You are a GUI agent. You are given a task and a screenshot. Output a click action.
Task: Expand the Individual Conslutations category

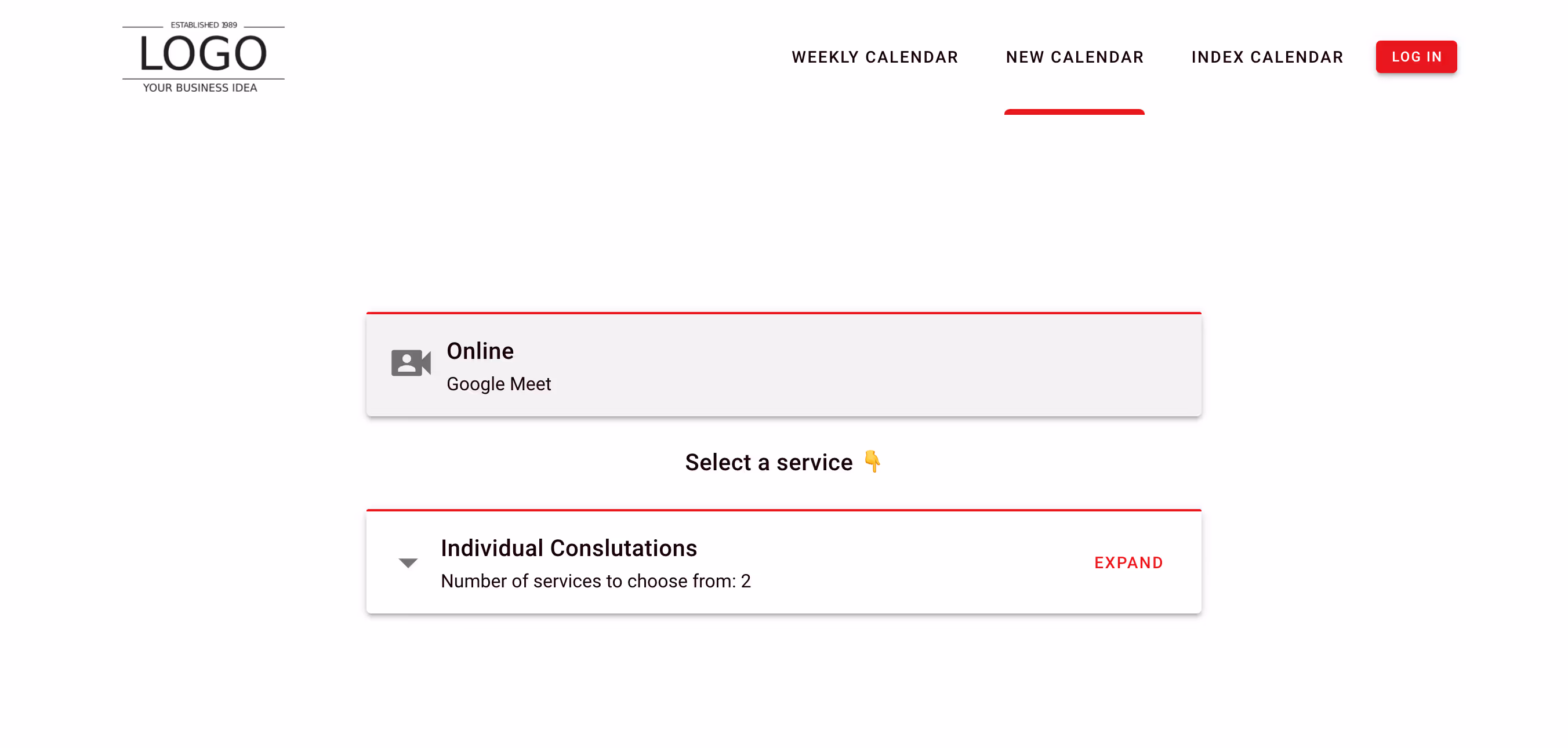[x=1128, y=562]
